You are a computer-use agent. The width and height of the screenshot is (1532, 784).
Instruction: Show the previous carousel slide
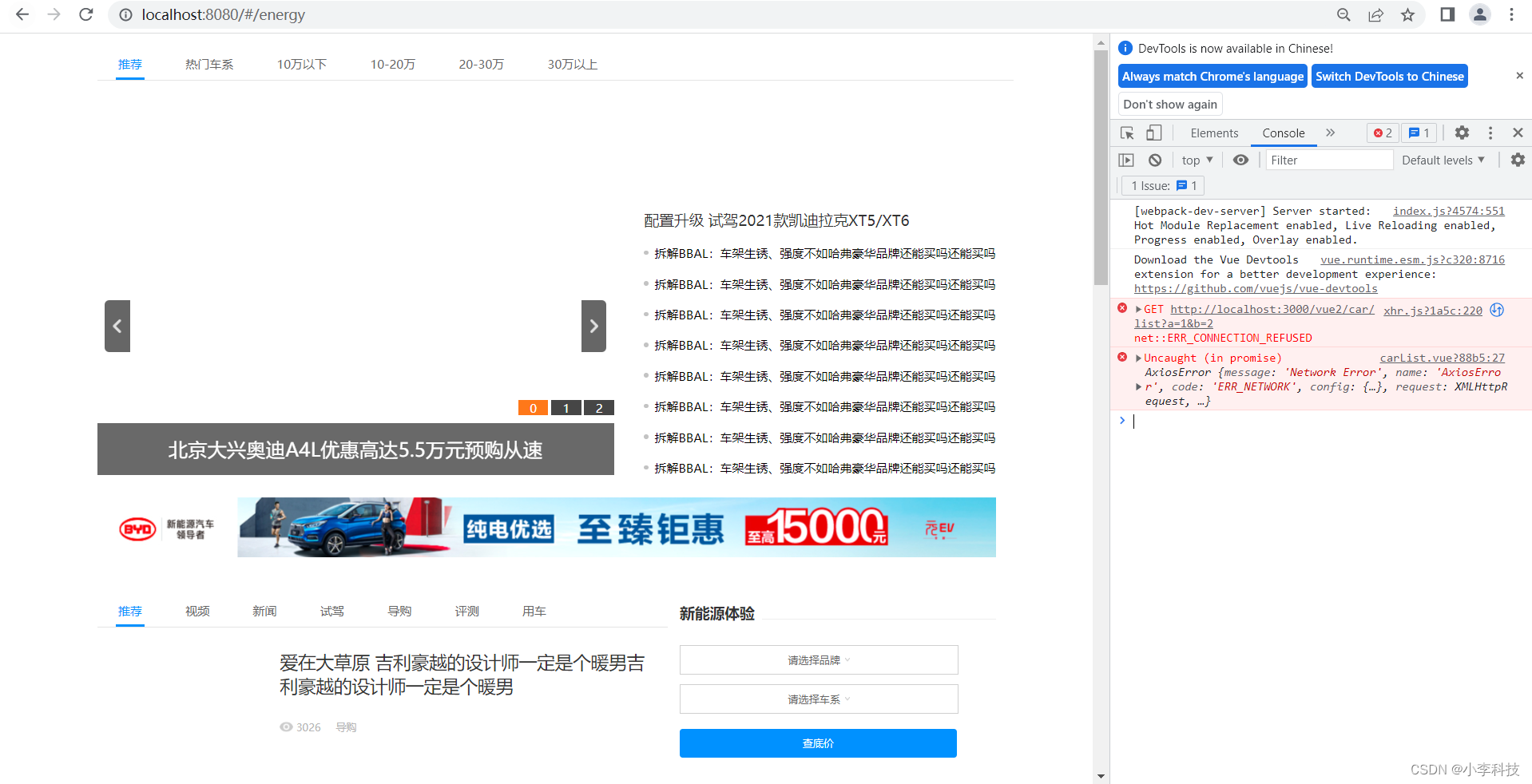pyautogui.click(x=117, y=326)
